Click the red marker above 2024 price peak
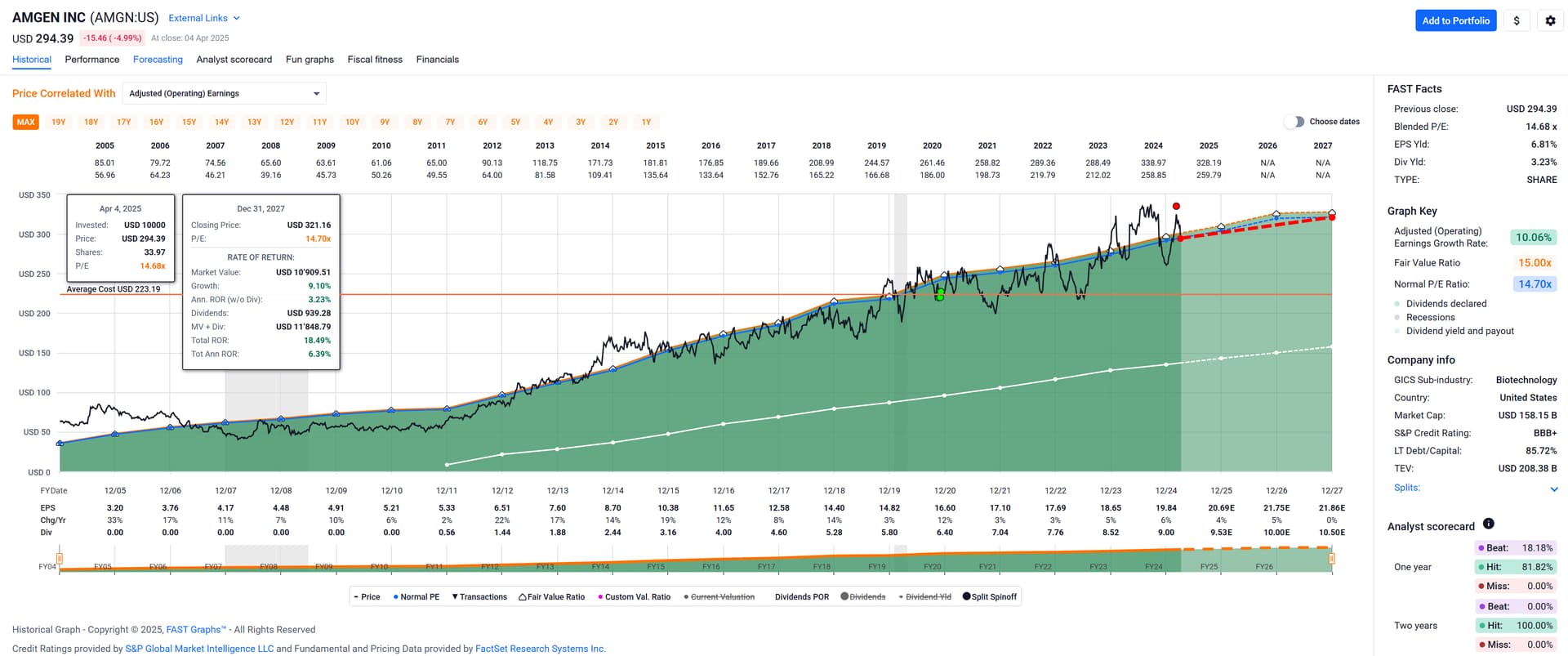Image resolution: width=1568 pixels, height=656 pixels. click(1176, 206)
